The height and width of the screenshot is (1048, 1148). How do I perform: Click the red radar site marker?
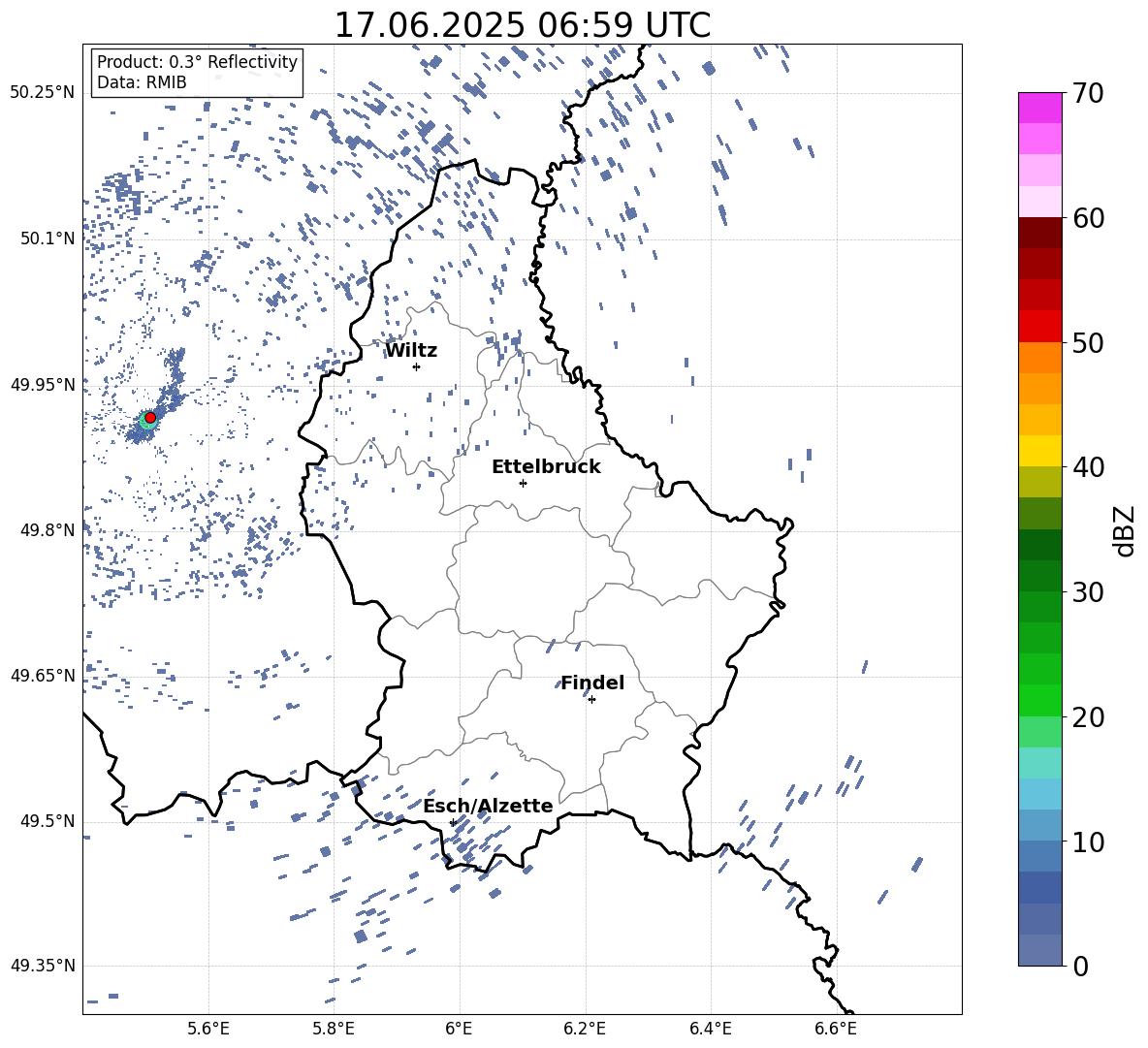point(150,417)
